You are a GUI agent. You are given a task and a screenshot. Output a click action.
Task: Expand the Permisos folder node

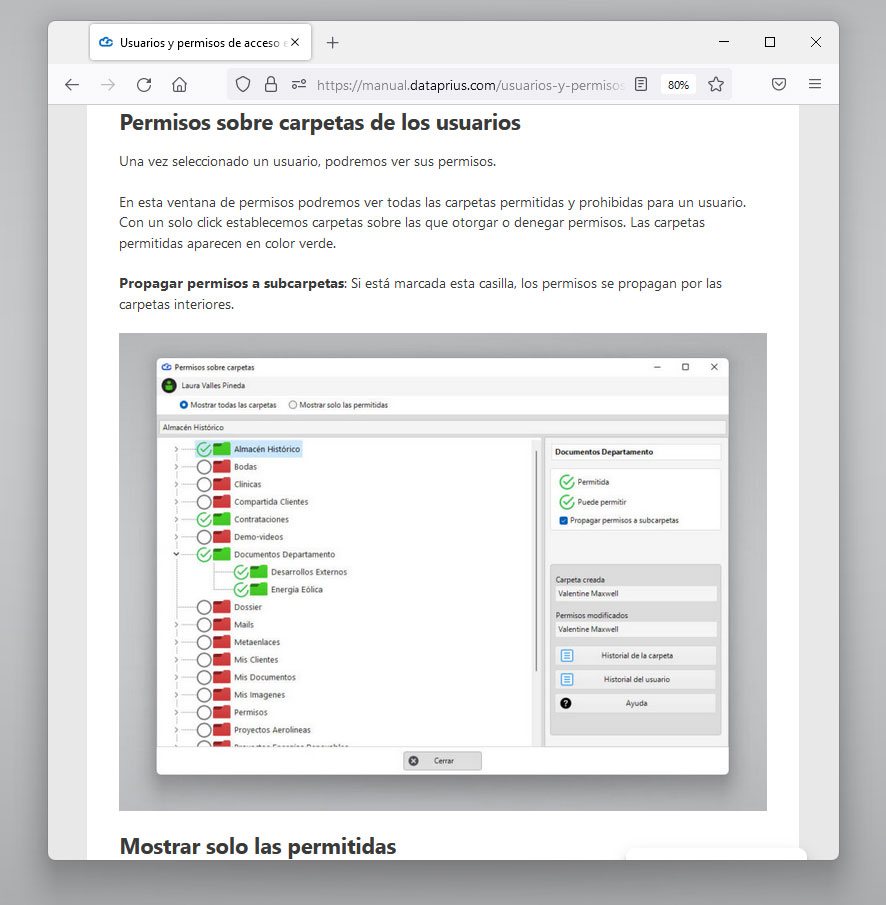pos(176,712)
